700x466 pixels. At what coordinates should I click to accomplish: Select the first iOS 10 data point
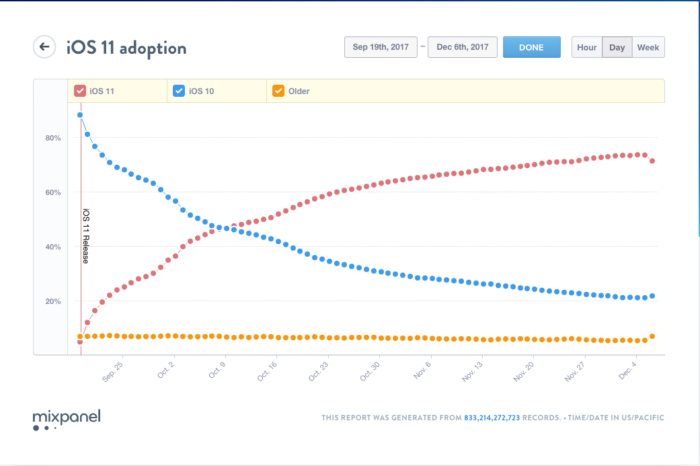click(80, 115)
